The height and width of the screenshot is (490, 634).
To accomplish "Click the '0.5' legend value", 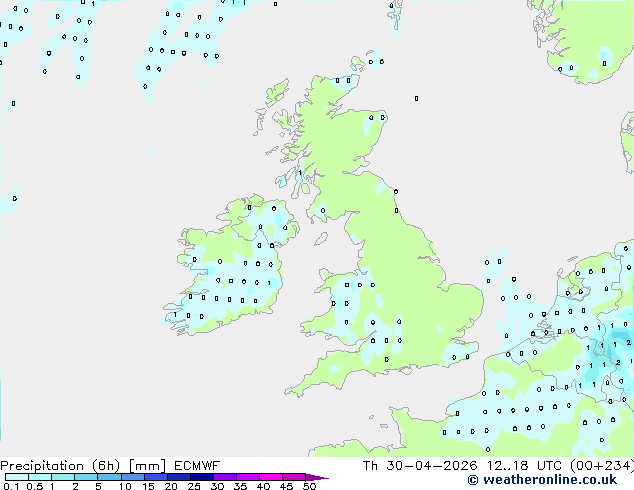I will [35, 486].
